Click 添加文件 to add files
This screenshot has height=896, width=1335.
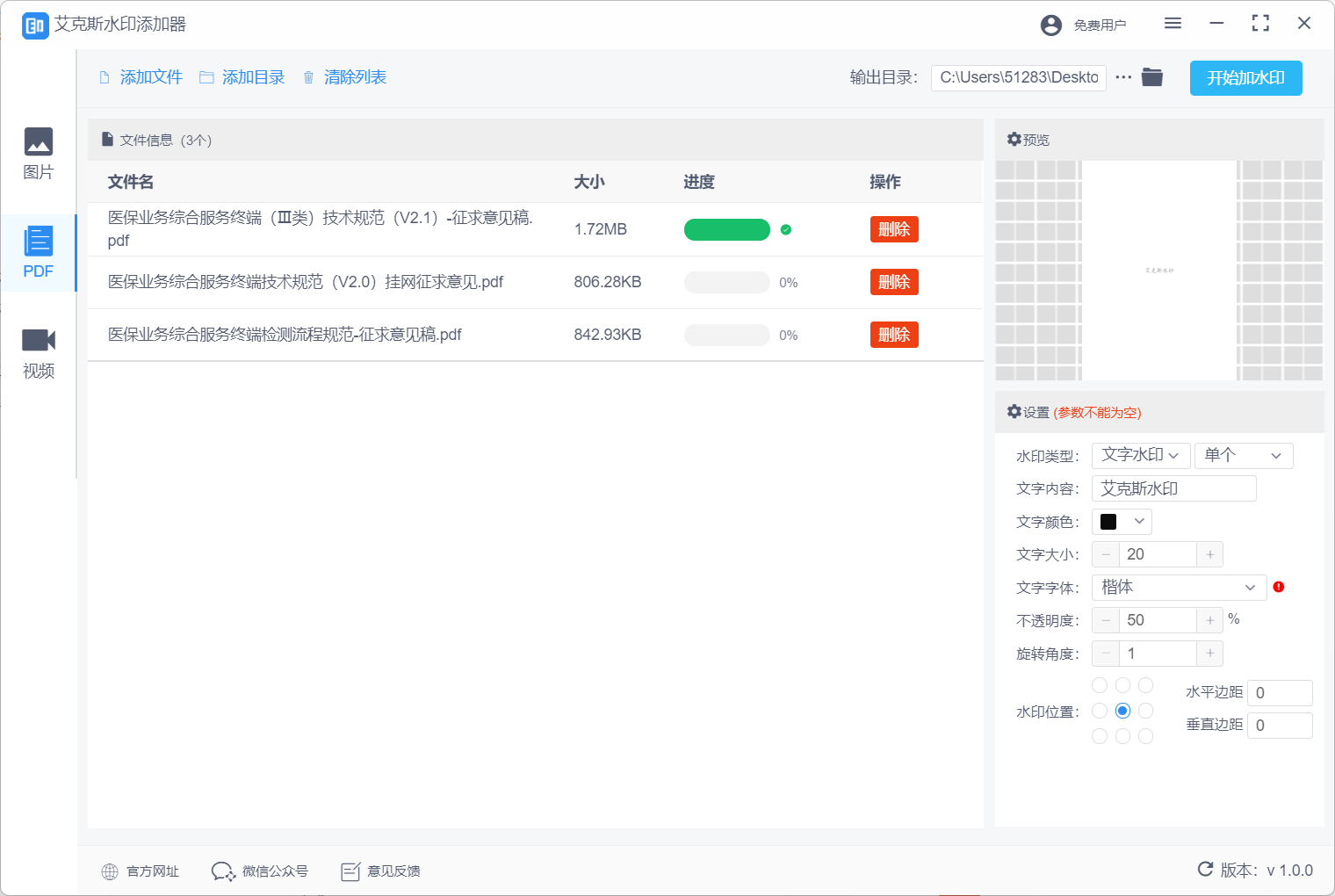[141, 77]
